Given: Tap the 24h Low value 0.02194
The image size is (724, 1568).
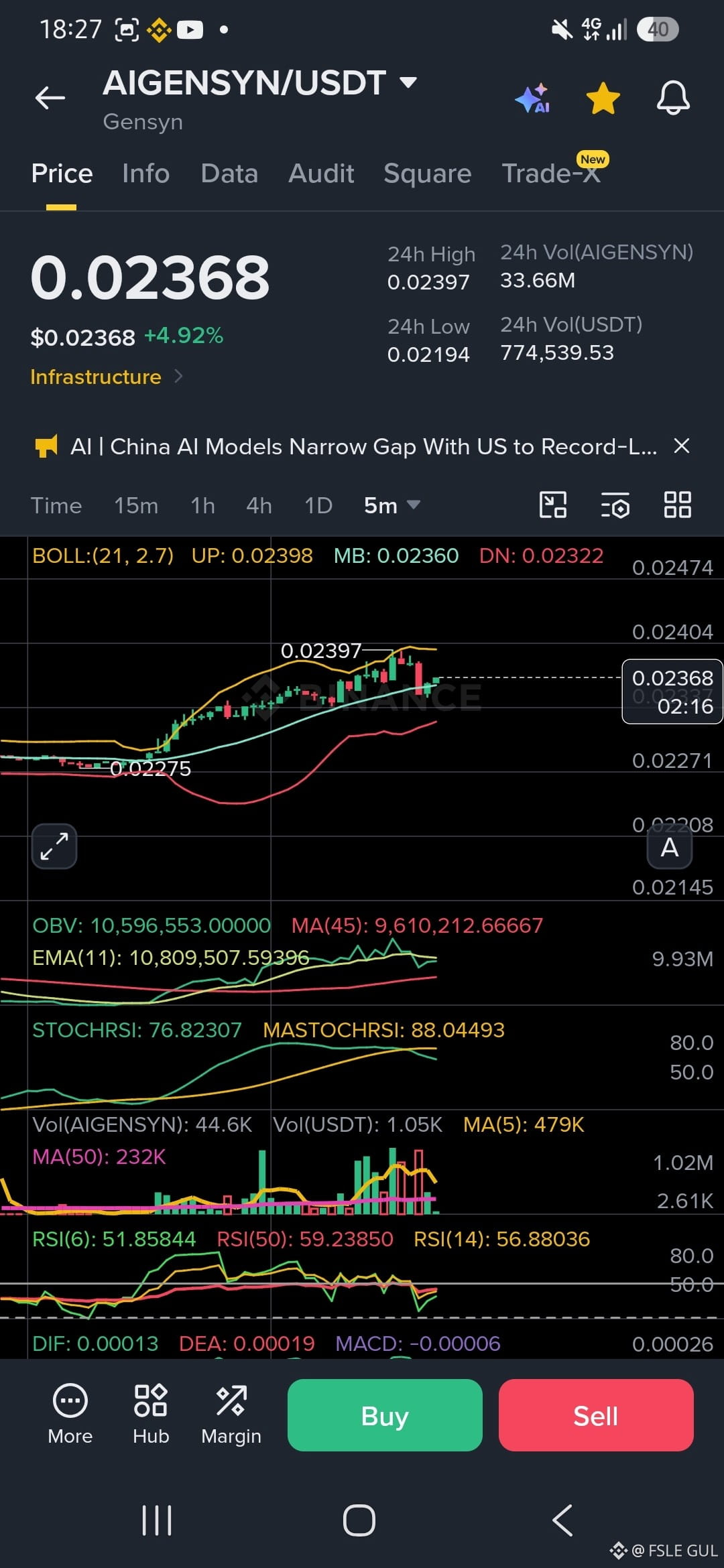Looking at the screenshot, I should coord(428,354).
